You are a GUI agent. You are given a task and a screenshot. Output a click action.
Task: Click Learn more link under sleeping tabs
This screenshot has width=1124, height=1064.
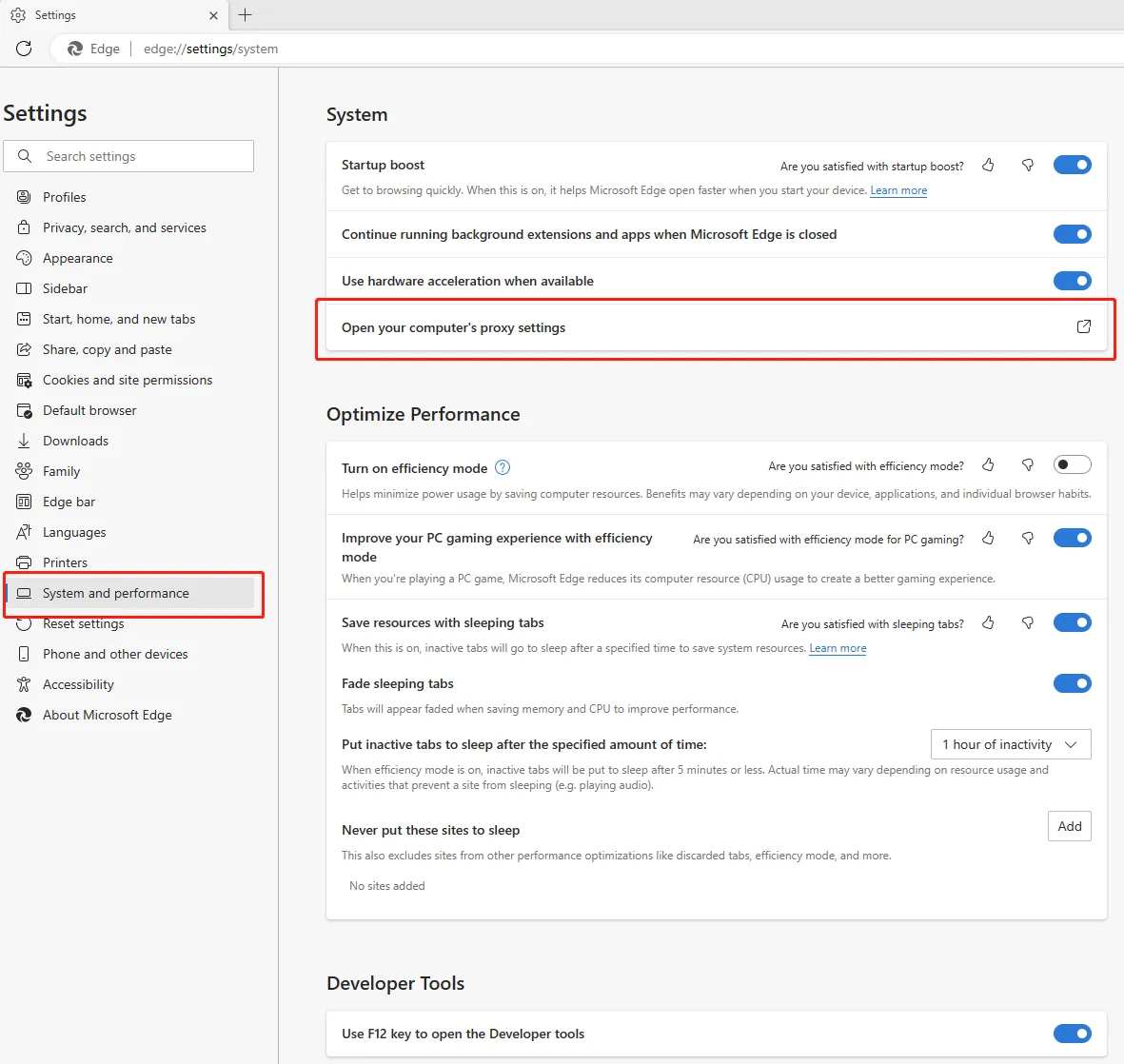838,648
